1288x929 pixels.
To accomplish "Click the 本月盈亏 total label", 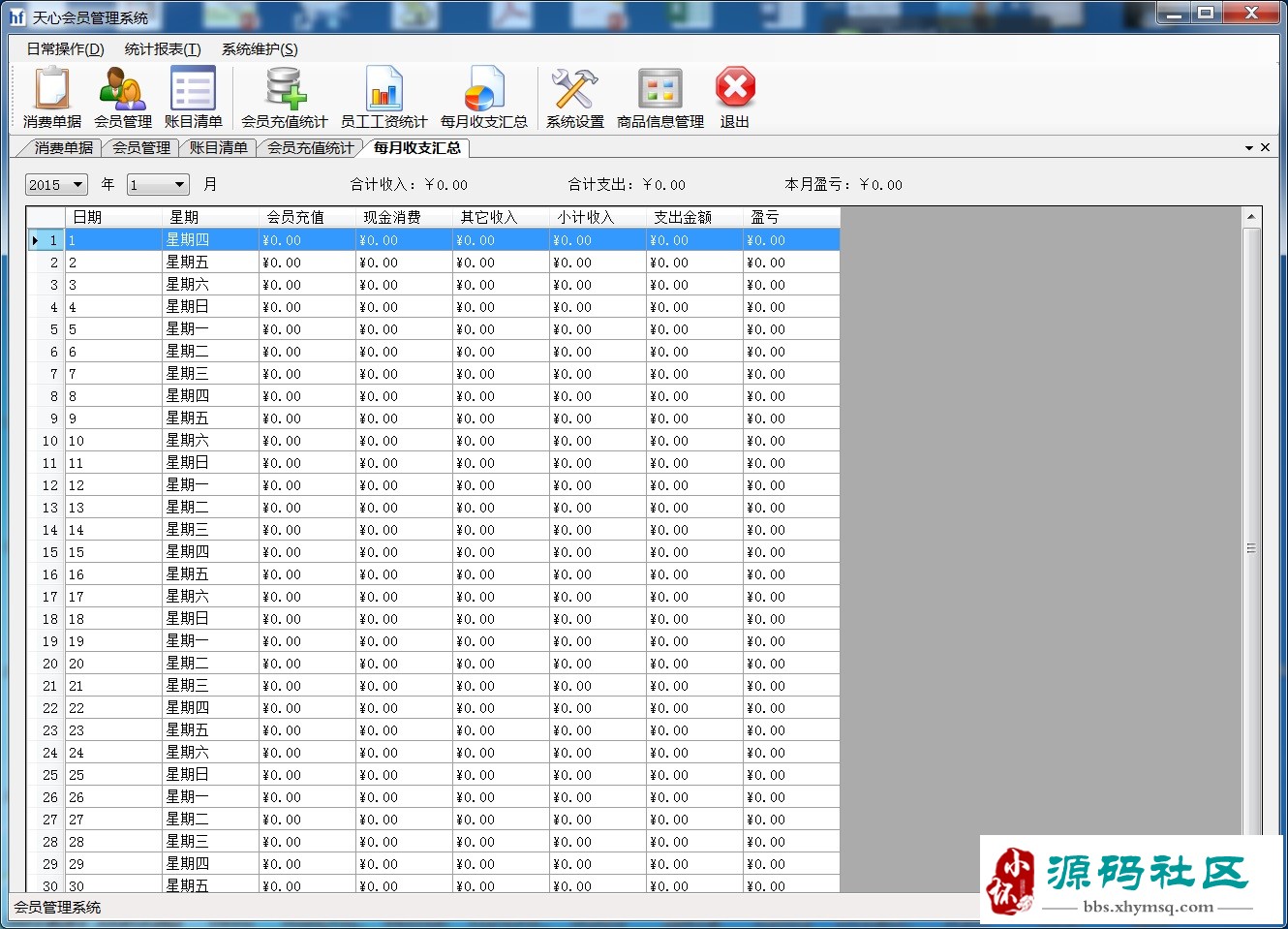I will [843, 184].
